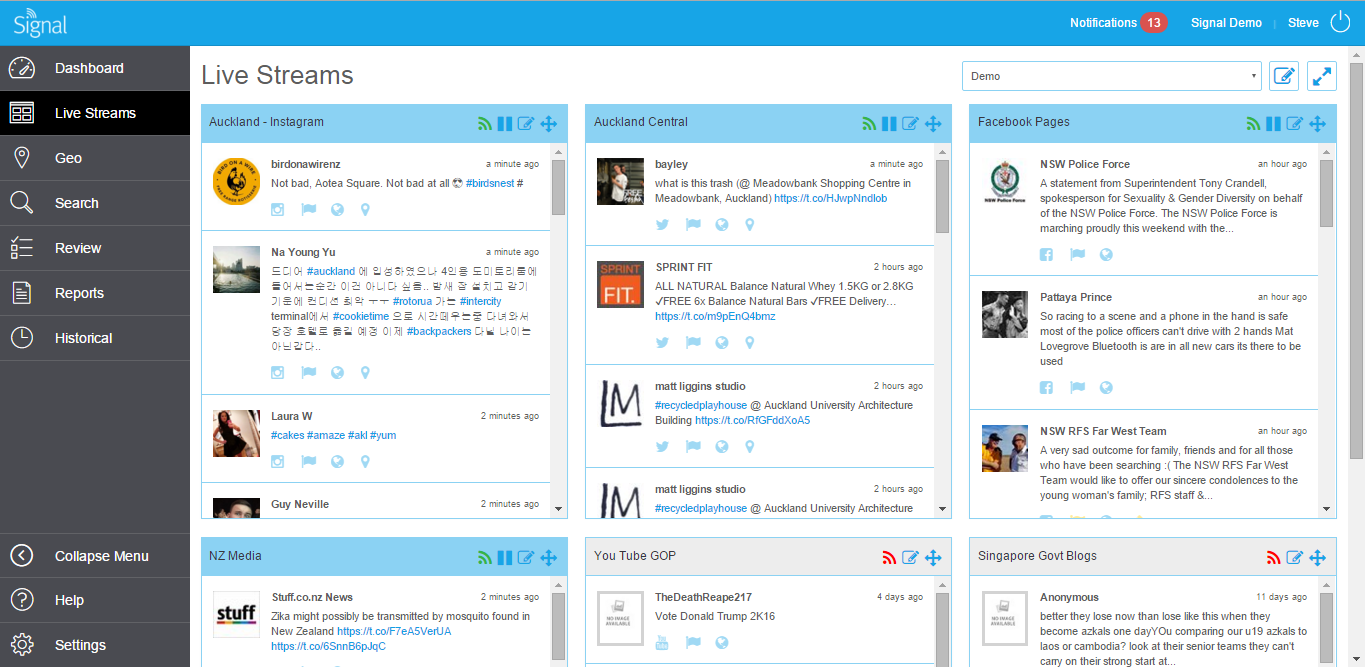Click Instagram icon under birdonawirenz post
The height and width of the screenshot is (667, 1365).
(278, 210)
